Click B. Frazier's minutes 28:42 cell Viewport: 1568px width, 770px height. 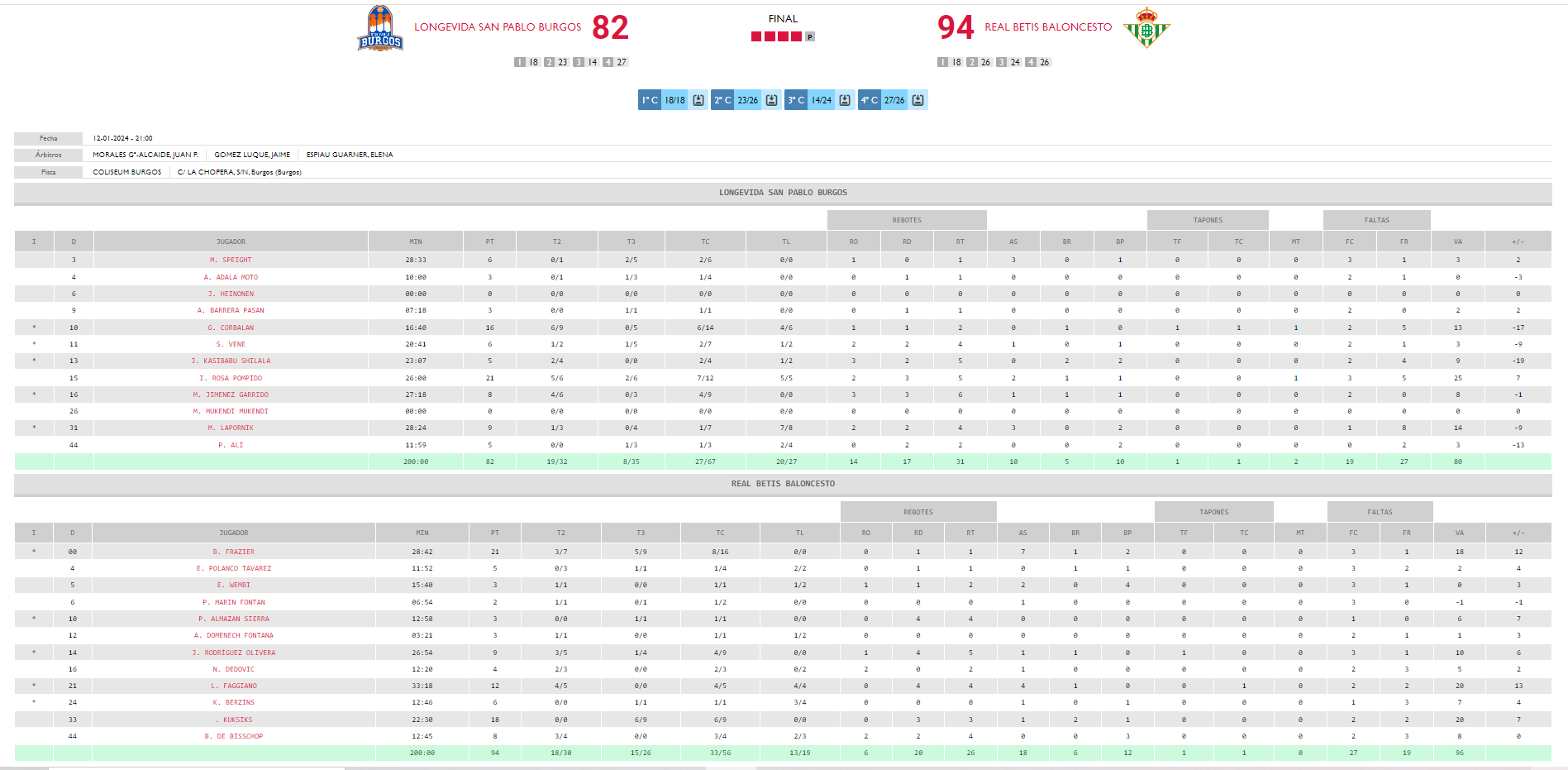422,552
